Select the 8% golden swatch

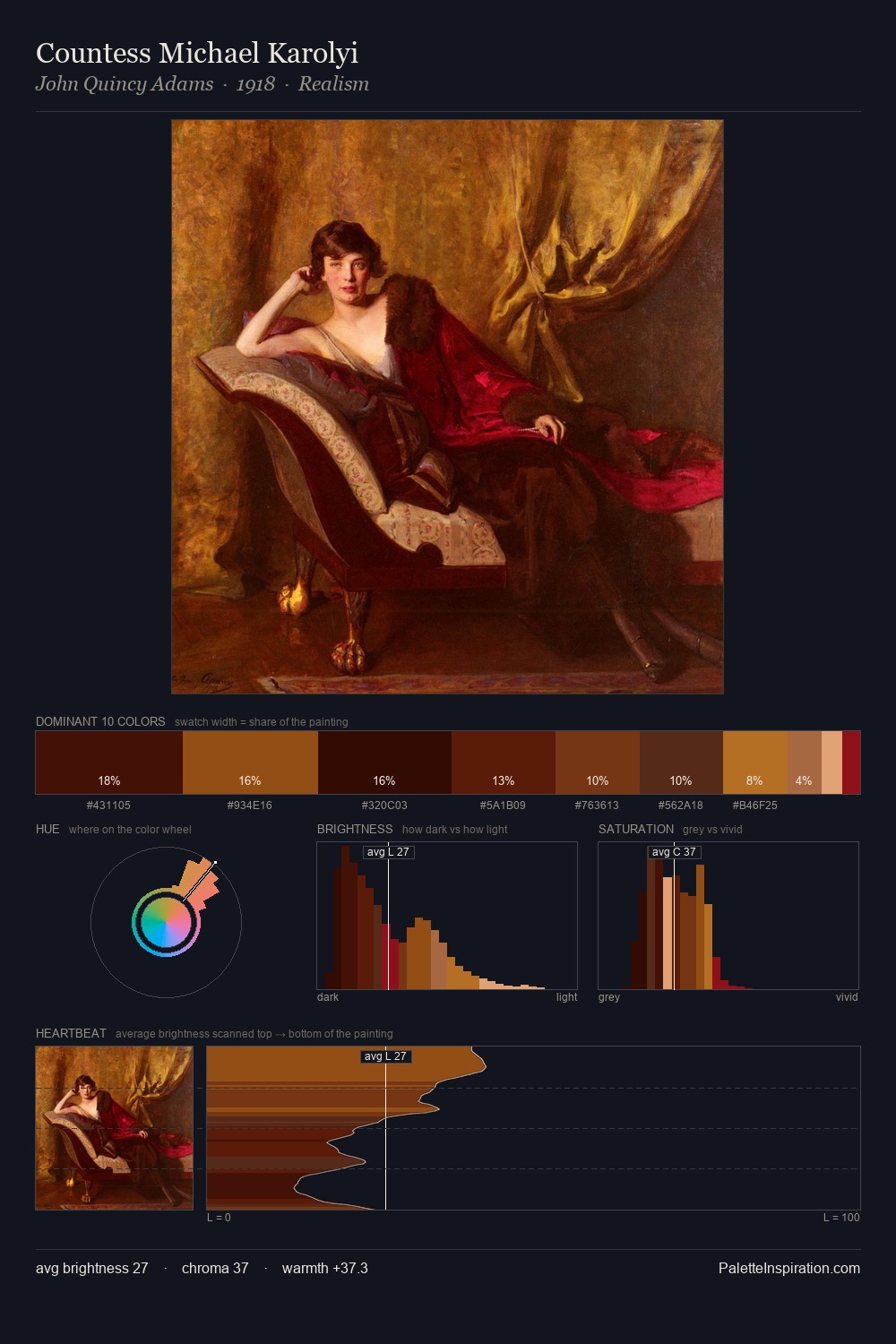click(x=755, y=762)
